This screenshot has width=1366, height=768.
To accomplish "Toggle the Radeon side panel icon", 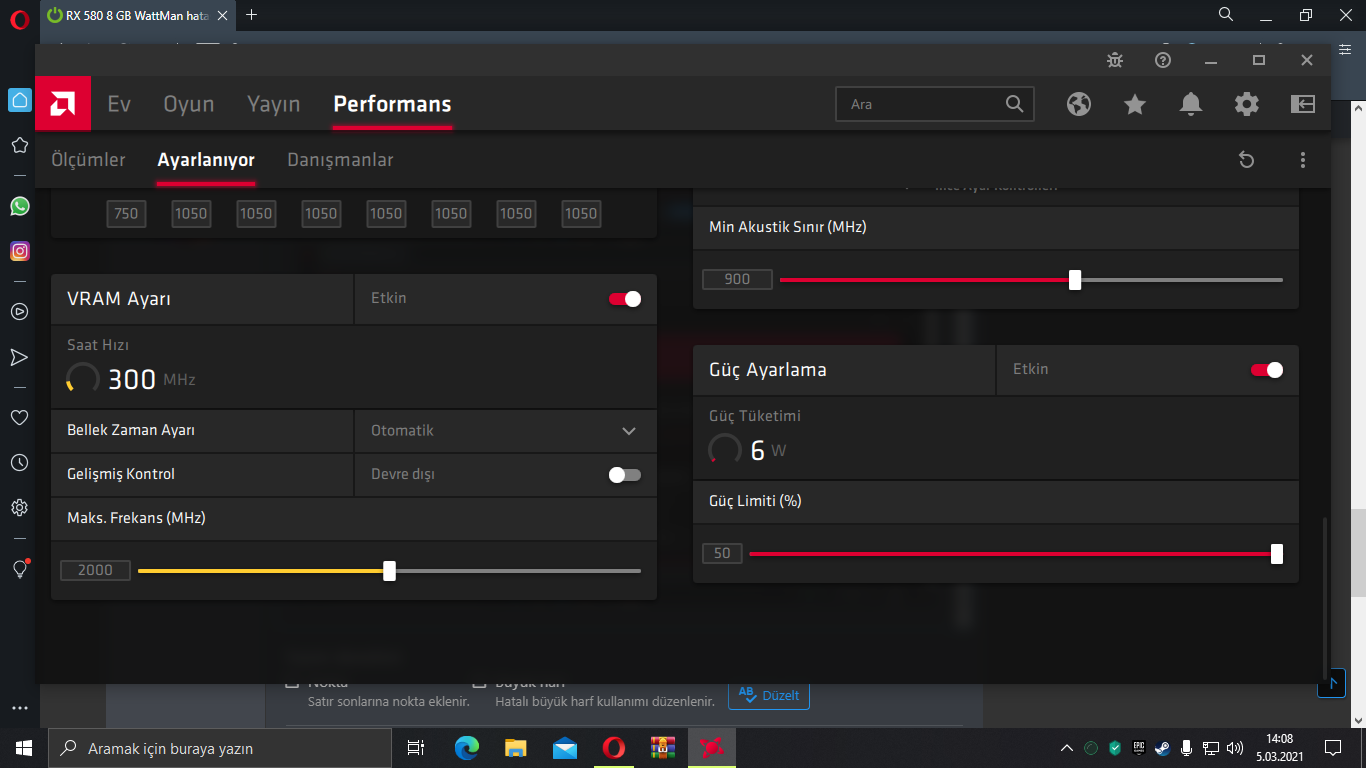I will tap(1303, 104).
